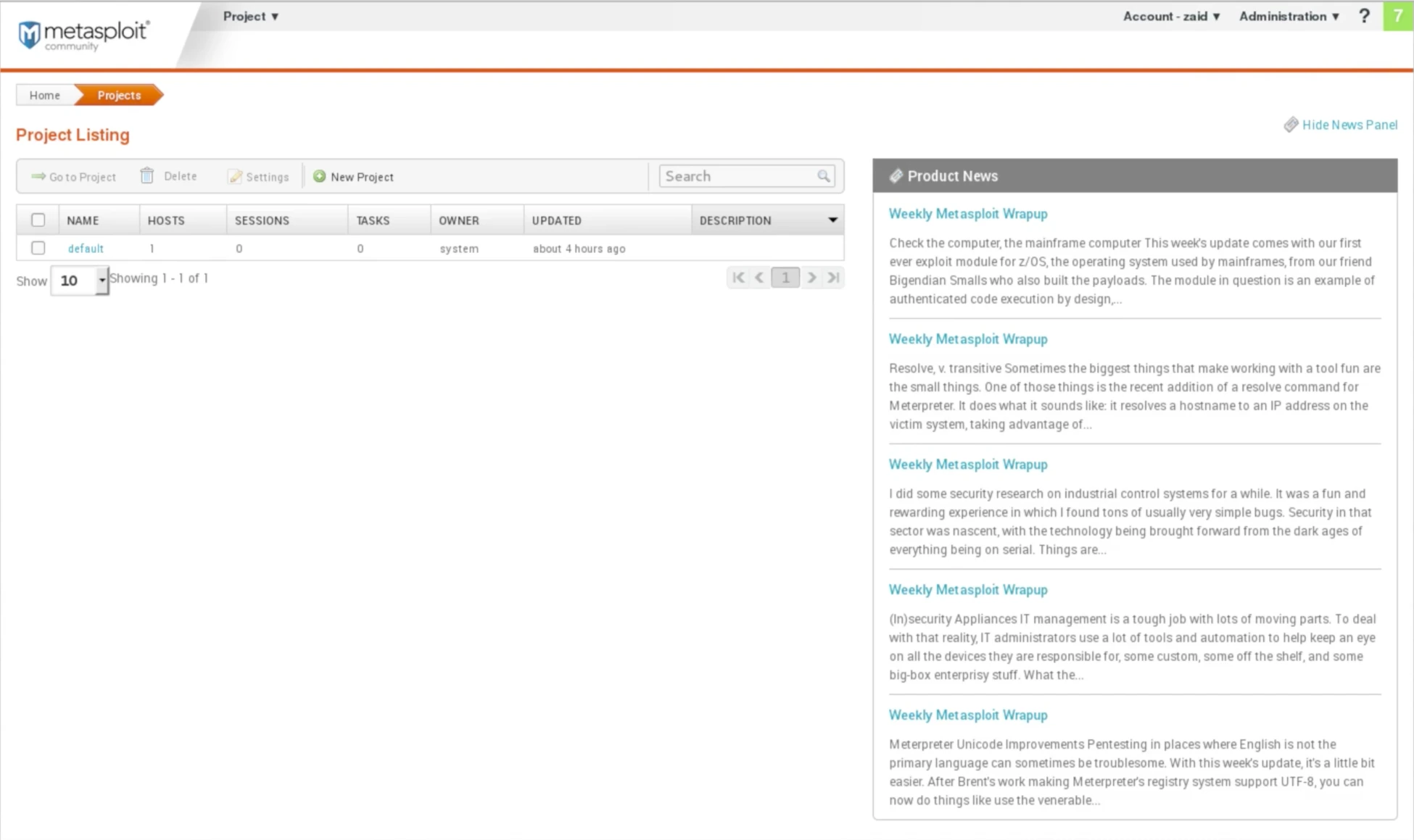Click the Metasploit community logo
The width and height of the screenshot is (1414, 840).
click(x=83, y=35)
